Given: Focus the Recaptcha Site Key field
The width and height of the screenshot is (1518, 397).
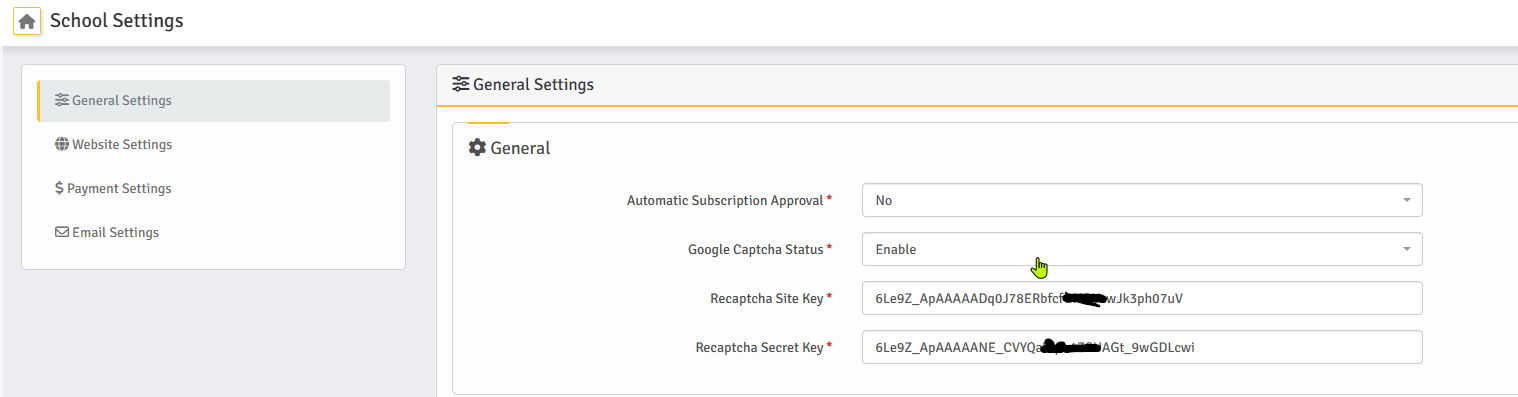Looking at the screenshot, I should pyautogui.click(x=1142, y=298).
